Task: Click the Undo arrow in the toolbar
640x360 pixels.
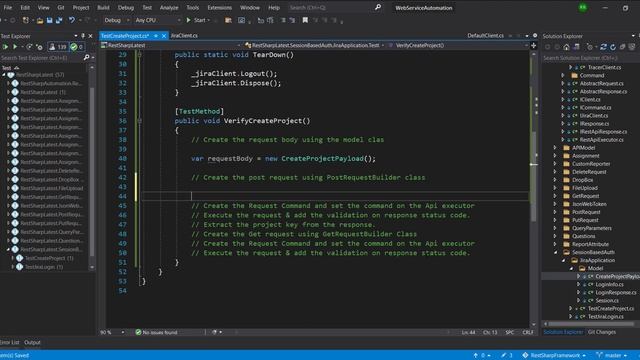Action: [x=71, y=20]
